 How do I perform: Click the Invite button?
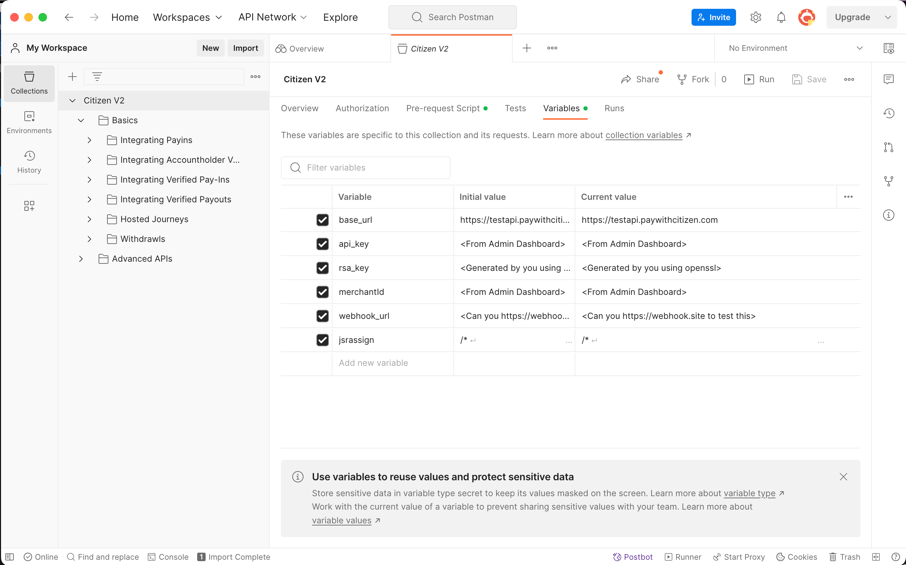pyautogui.click(x=714, y=17)
